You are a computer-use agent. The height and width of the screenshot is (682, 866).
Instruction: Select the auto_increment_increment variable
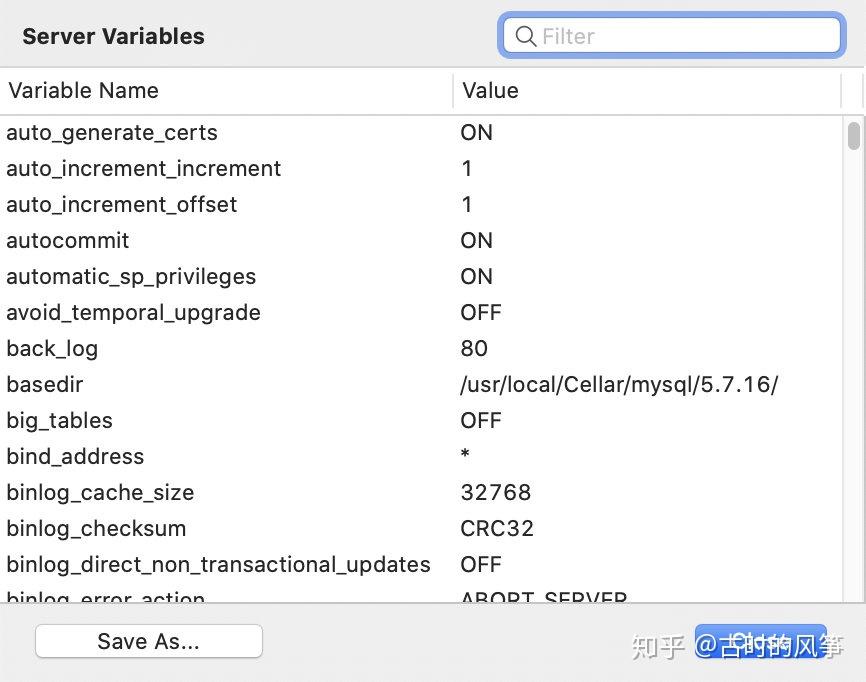click(144, 169)
